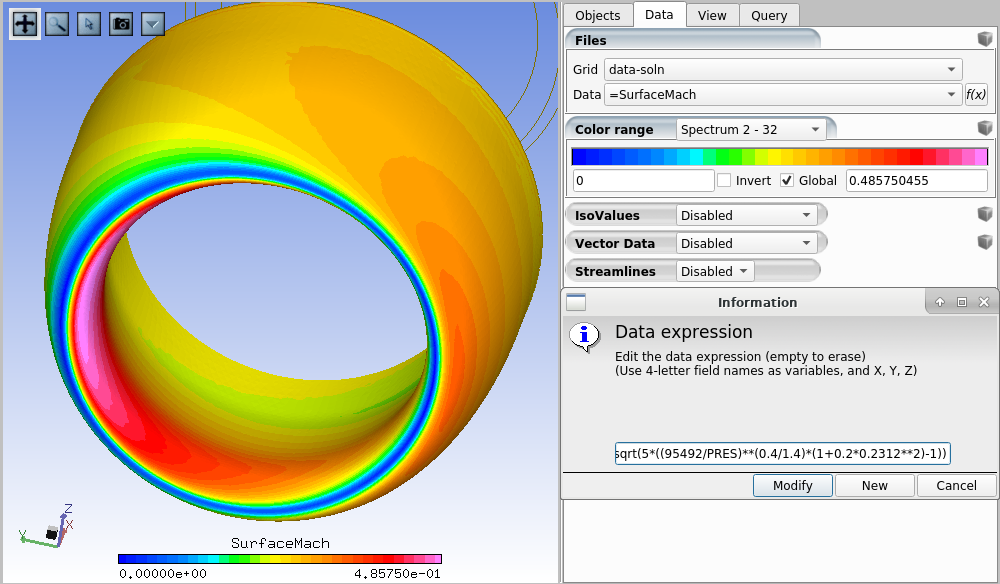The height and width of the screenshot is (584, 1000).
Task: Click the f(x) data expression button
Action: [975, 95]
